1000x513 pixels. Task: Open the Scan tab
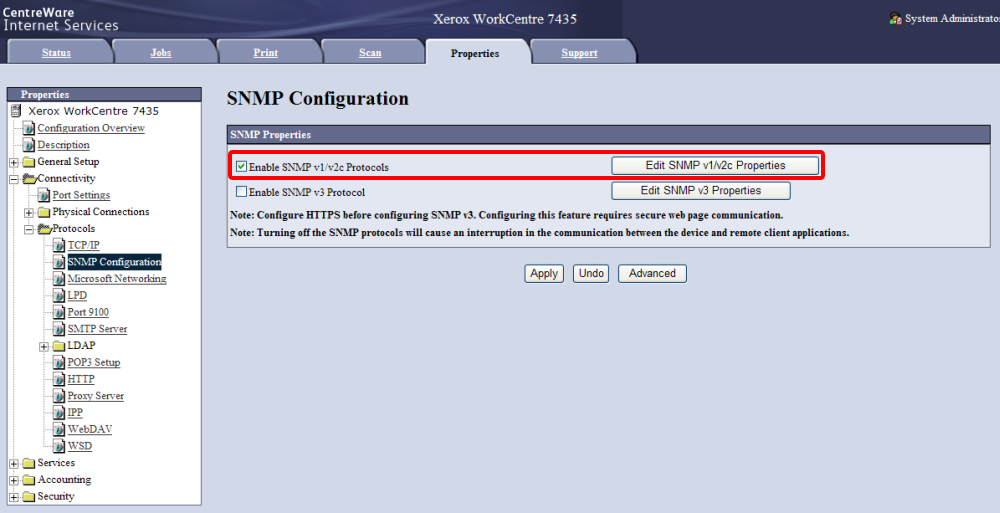[370, 53]
